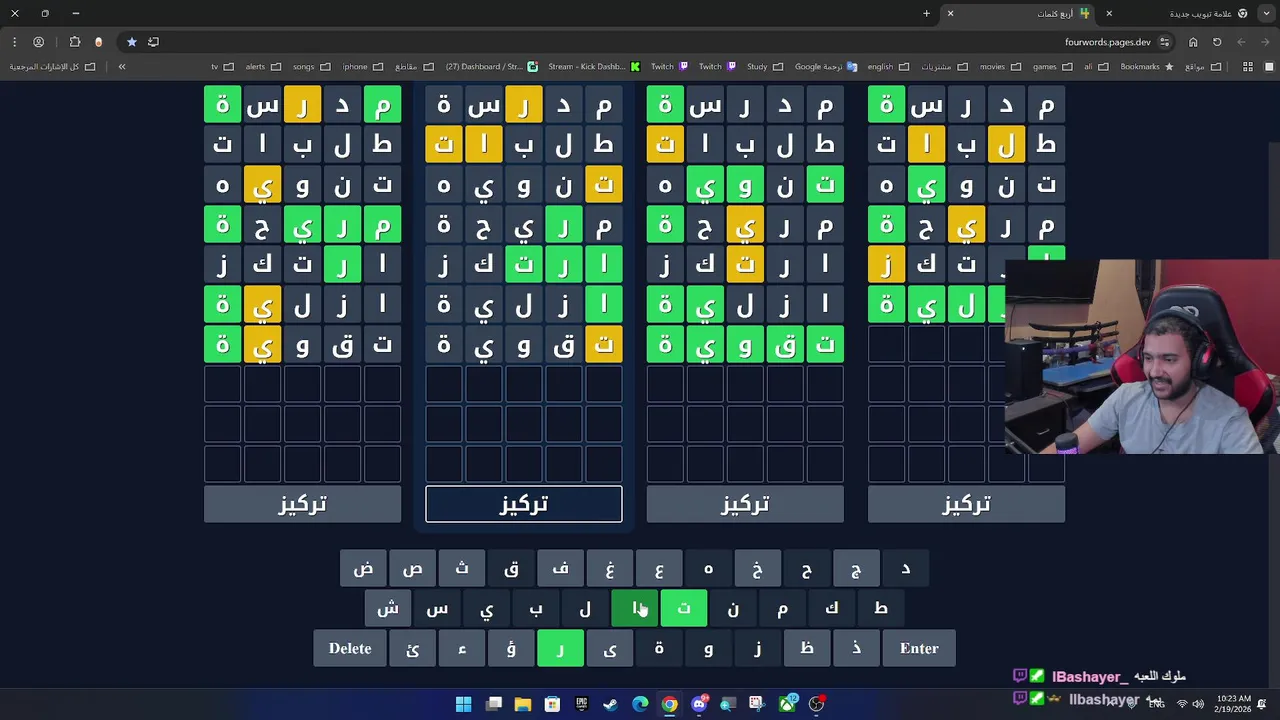Expand the english bookmark folder
The width and height of the screenshot is (1280, 720).
coord(887,67)
